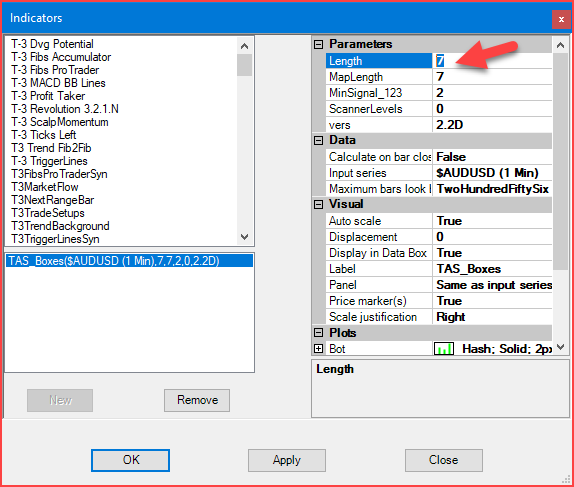This screenshot has height=487, width=574.
Task: Open Price marker(s) True value
Action: (492, 301)
